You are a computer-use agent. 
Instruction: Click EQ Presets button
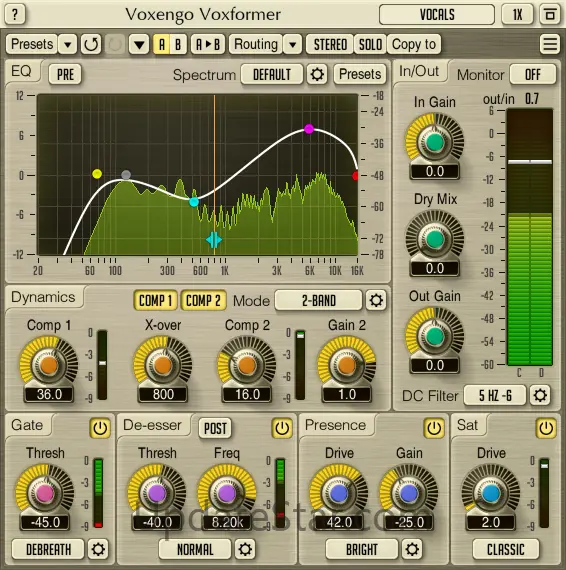click(x=360, y=74)
